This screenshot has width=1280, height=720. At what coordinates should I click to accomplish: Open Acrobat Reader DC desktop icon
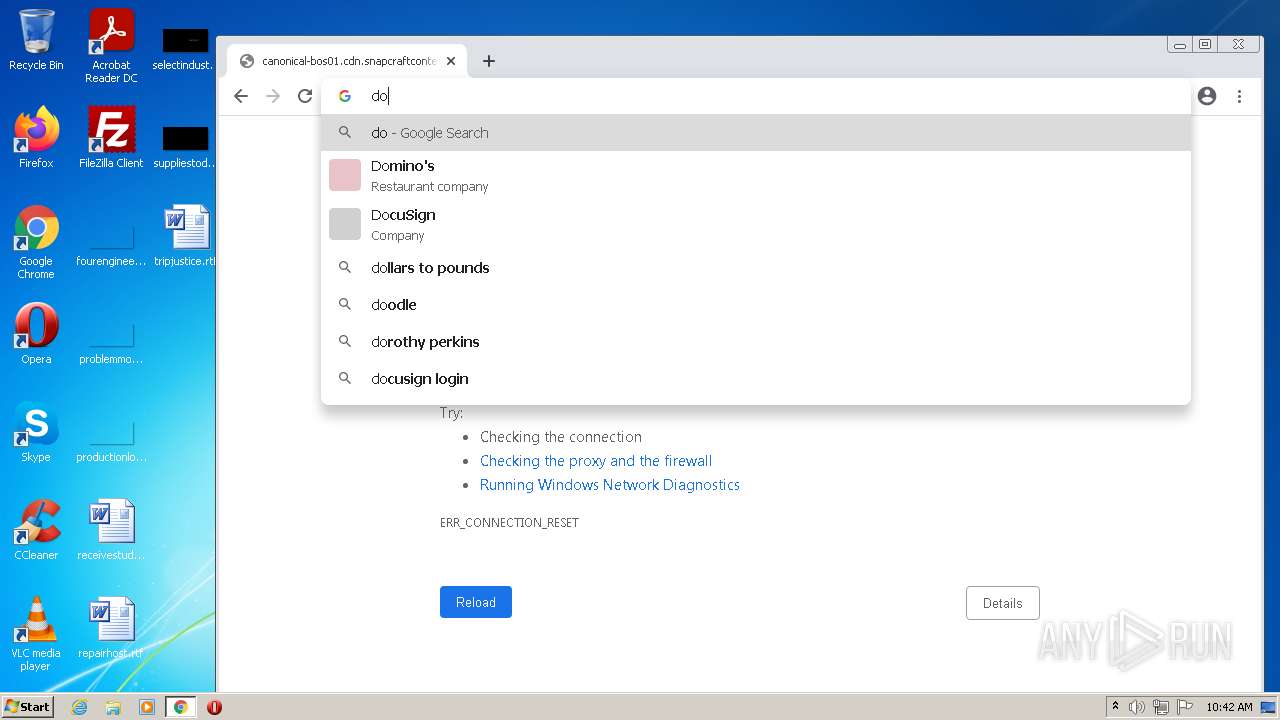[111, 45]
